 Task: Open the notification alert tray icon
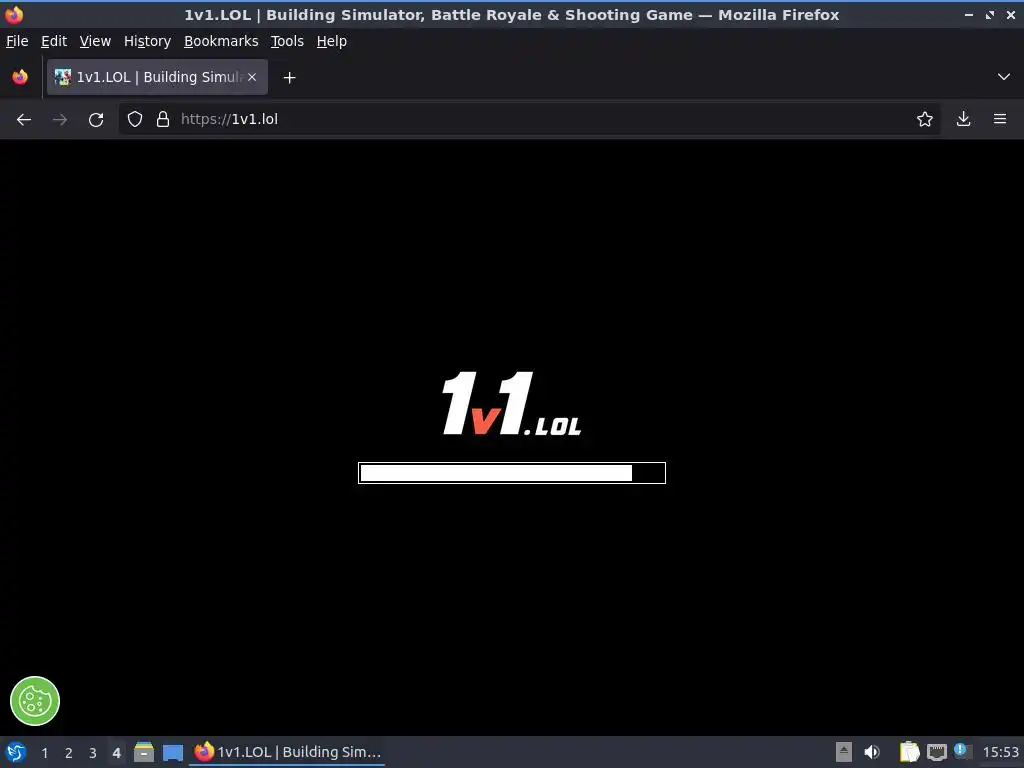click(962, 751)
